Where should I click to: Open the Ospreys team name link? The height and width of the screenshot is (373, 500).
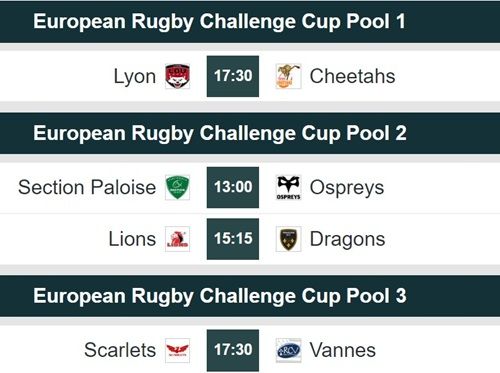[347, 188]
